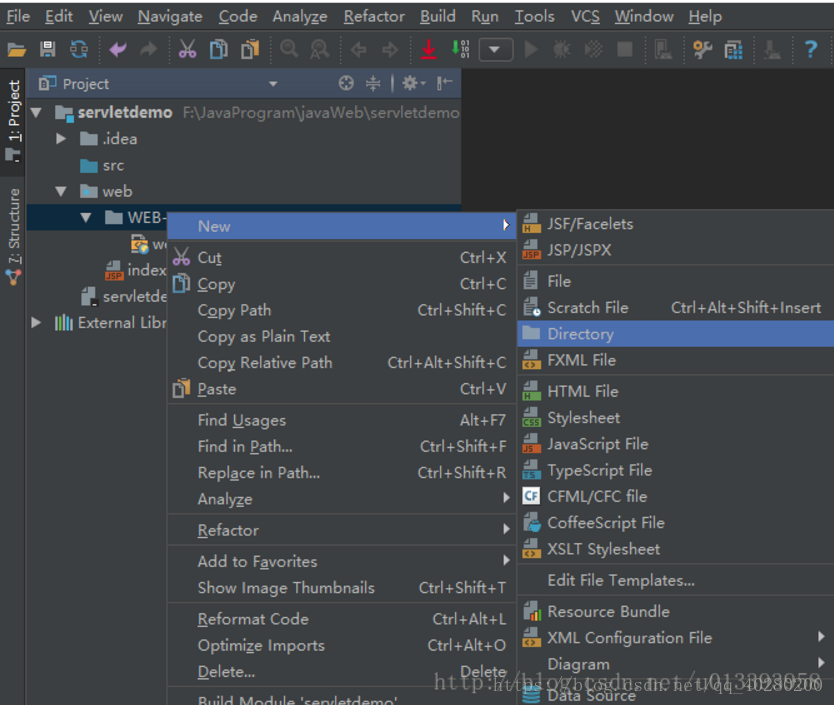Click the Cut scissors toolbar icon
The height and width of the screenshot is (705, 834).
click(187, 49)
